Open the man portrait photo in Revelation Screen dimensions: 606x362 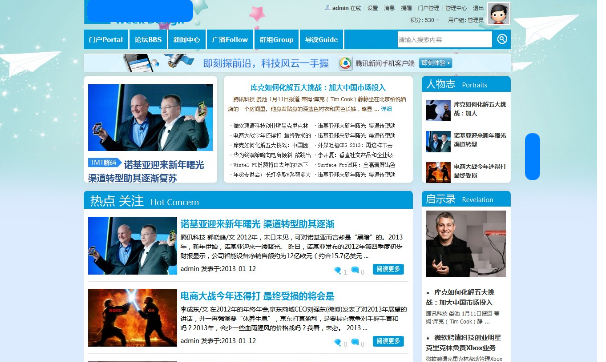[466, 244]
